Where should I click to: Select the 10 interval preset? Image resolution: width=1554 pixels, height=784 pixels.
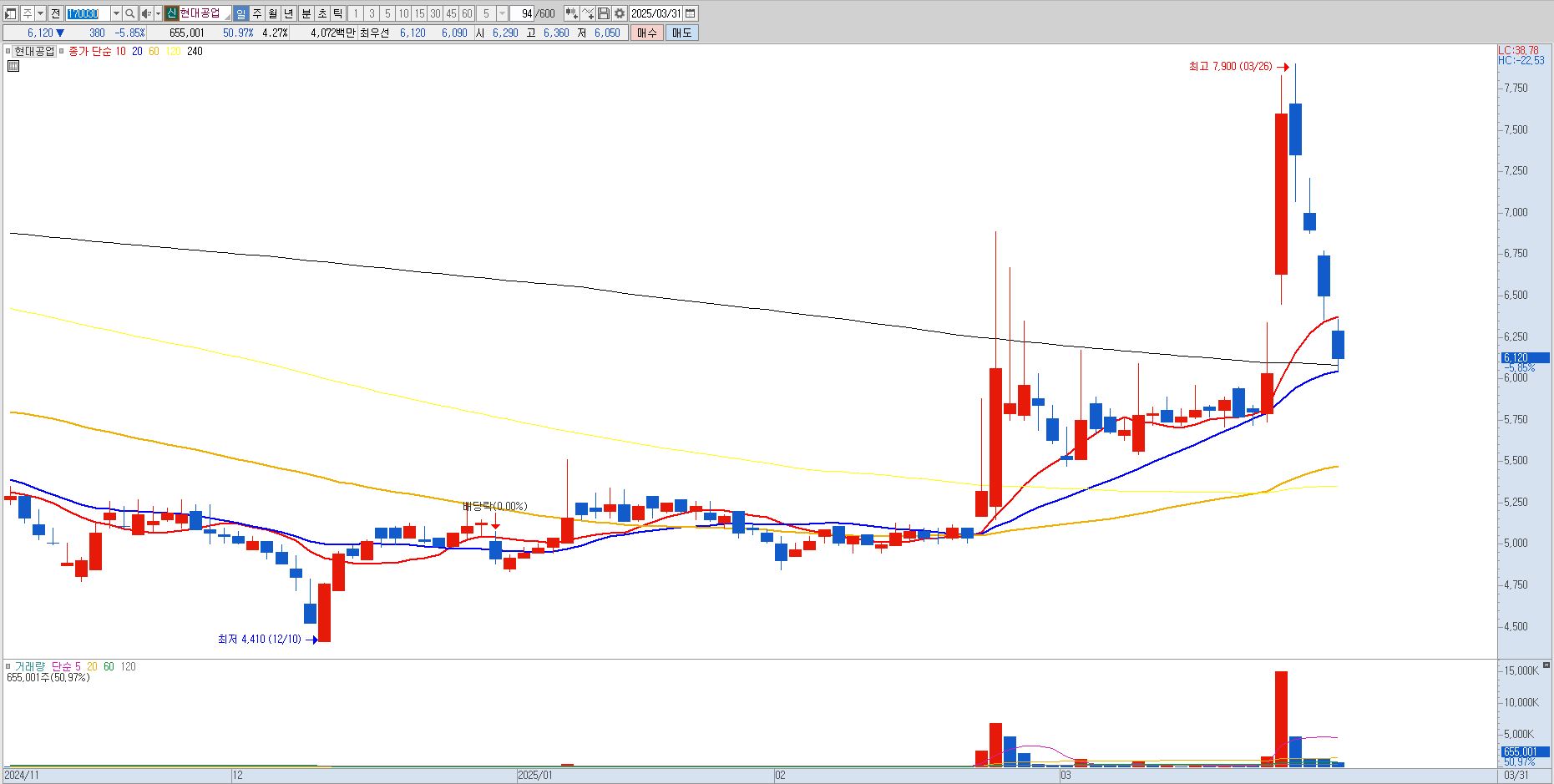coord(403,13)
